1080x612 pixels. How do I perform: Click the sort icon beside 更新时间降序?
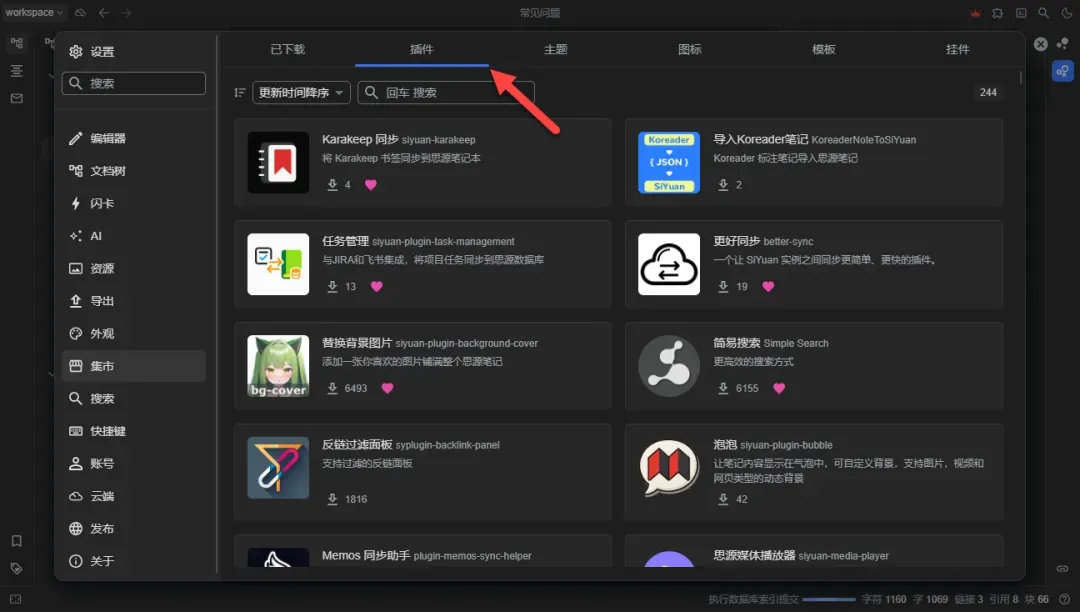pyautogui.click(x=240, y=92)
